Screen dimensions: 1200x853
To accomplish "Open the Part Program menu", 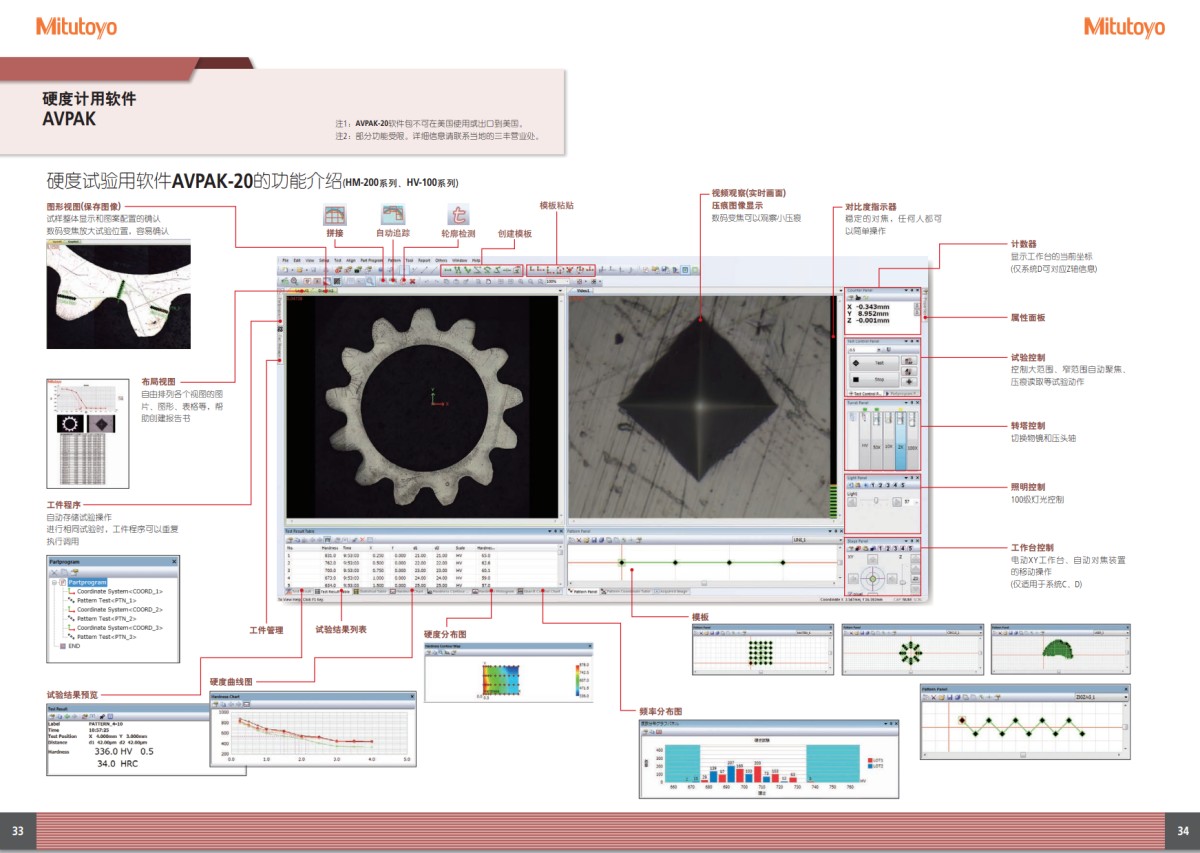I will [x=371, y=260].
